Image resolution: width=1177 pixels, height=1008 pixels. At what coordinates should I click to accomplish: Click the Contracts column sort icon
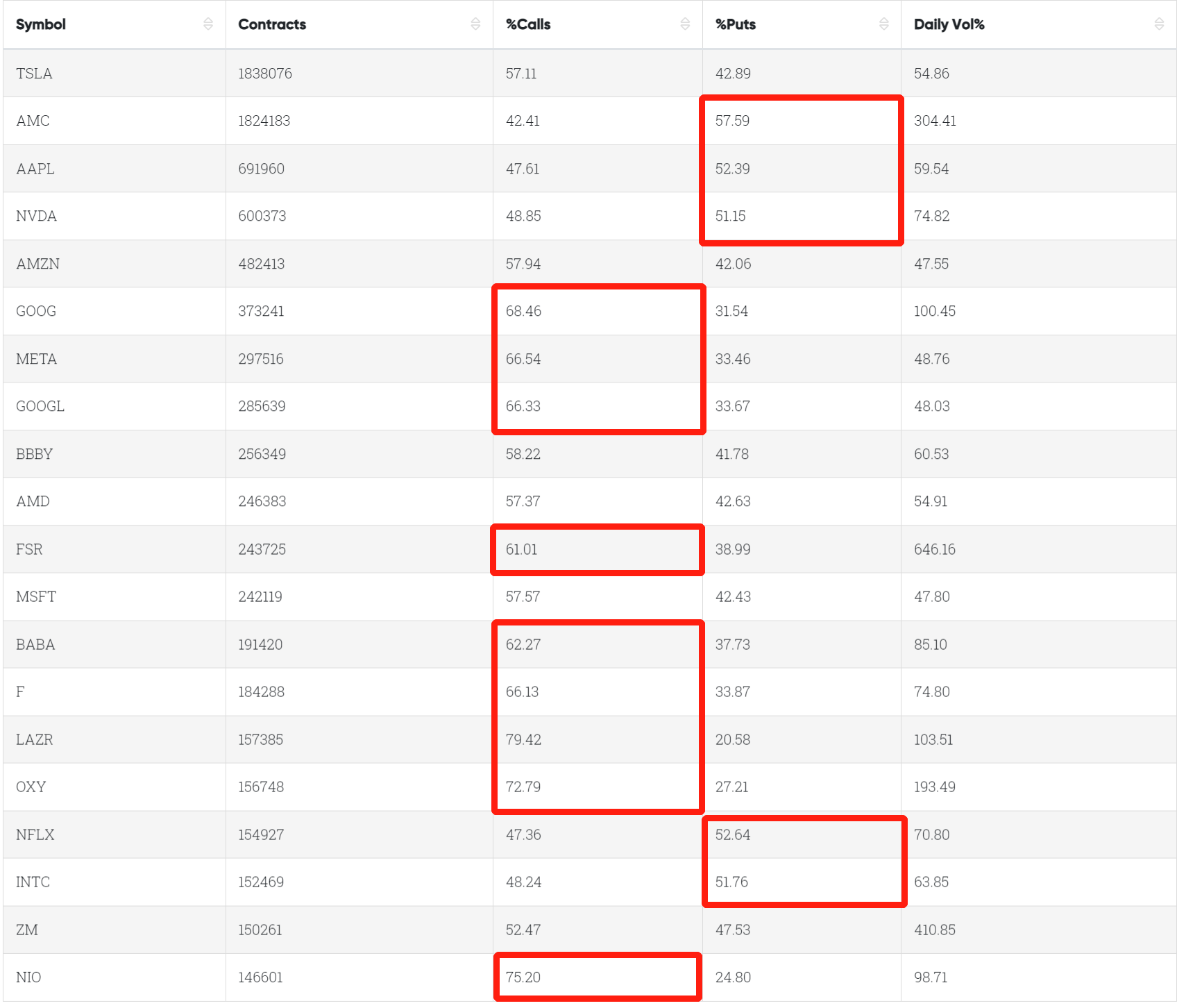point(475,24)
